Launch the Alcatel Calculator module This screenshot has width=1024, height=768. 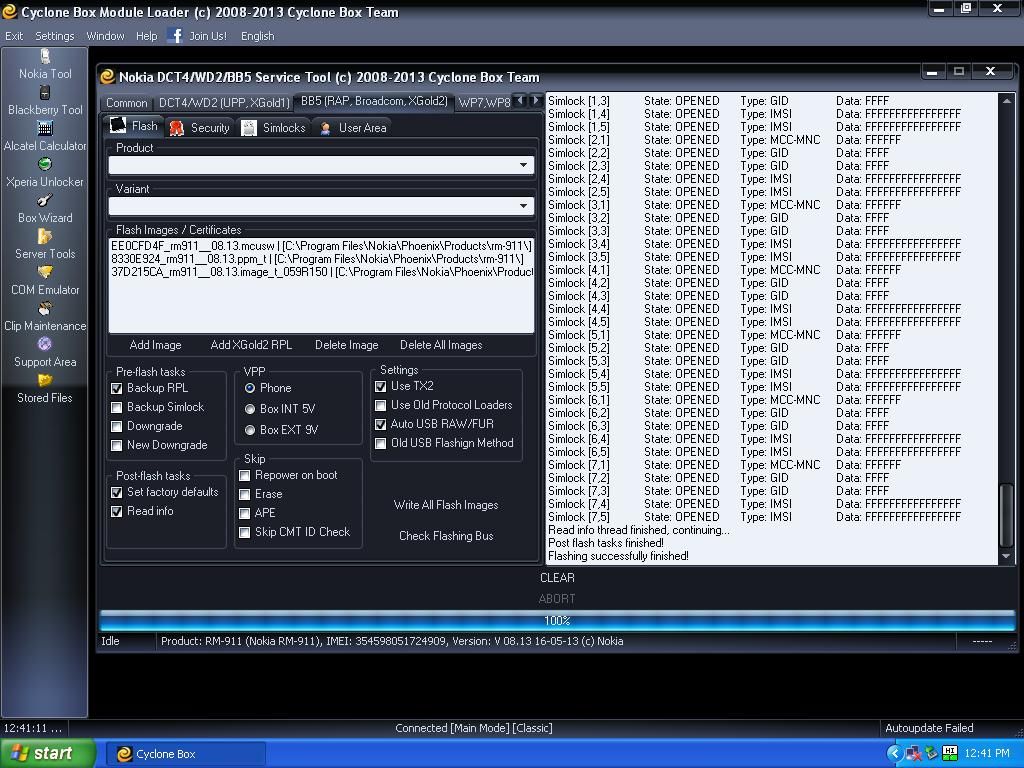45,137
